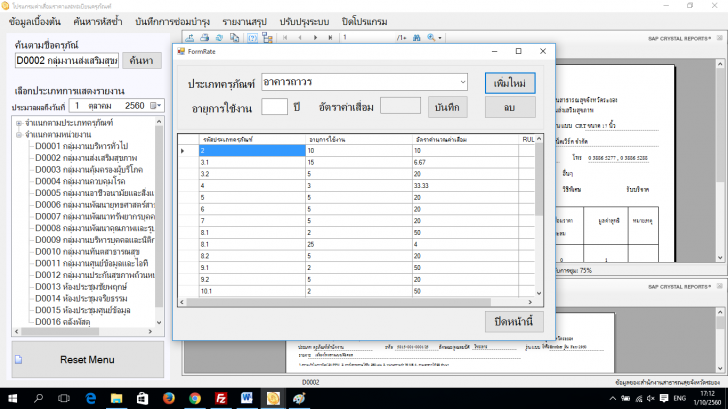Open the date picker calendar dropdown

(x=156, y=106)
